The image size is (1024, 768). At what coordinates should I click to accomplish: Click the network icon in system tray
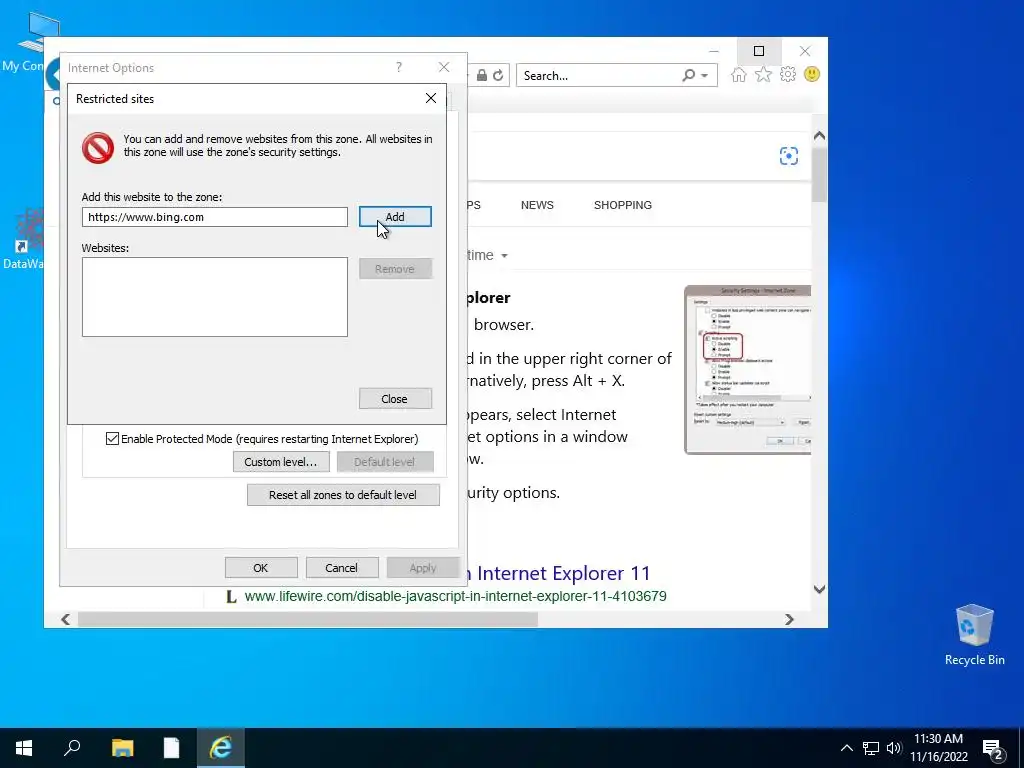point(871,748)
